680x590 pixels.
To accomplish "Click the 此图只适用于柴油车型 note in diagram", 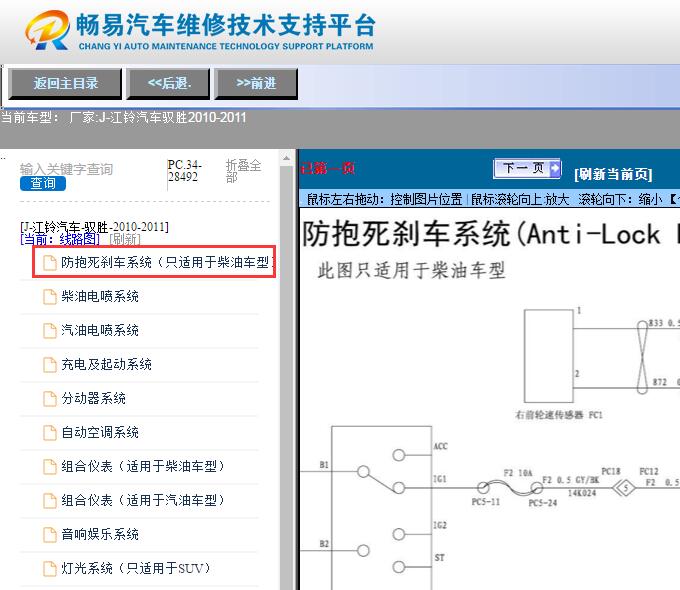I will [411, 270].
